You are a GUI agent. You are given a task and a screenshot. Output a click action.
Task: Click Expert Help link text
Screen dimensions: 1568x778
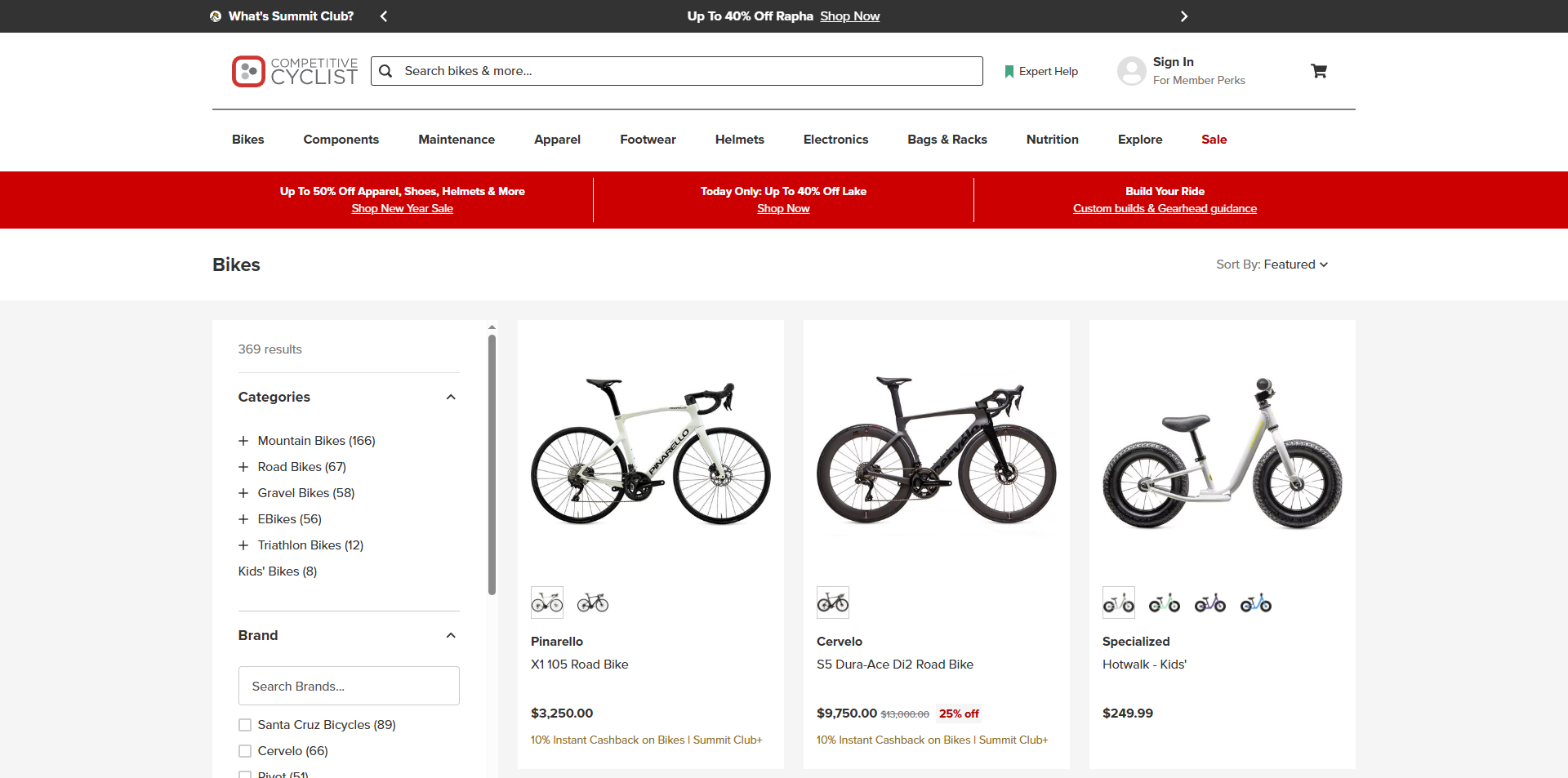tap(1049, 72)
